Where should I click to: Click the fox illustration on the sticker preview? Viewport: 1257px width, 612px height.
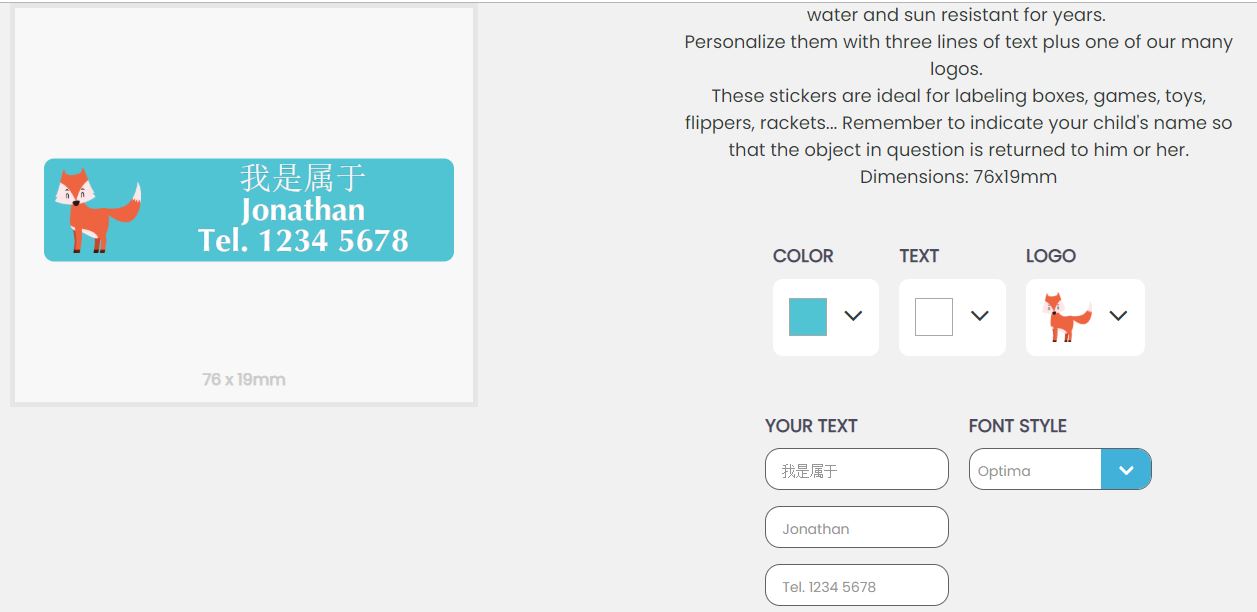pos(95,210)
